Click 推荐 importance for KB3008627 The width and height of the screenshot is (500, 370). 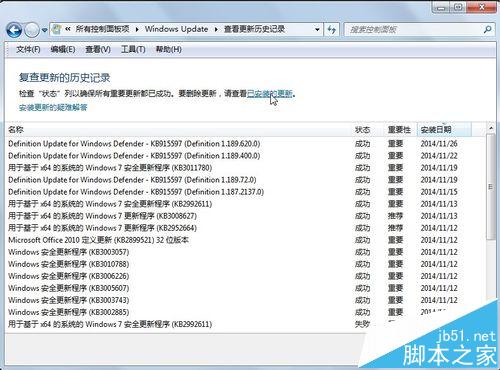pos(395,216)
